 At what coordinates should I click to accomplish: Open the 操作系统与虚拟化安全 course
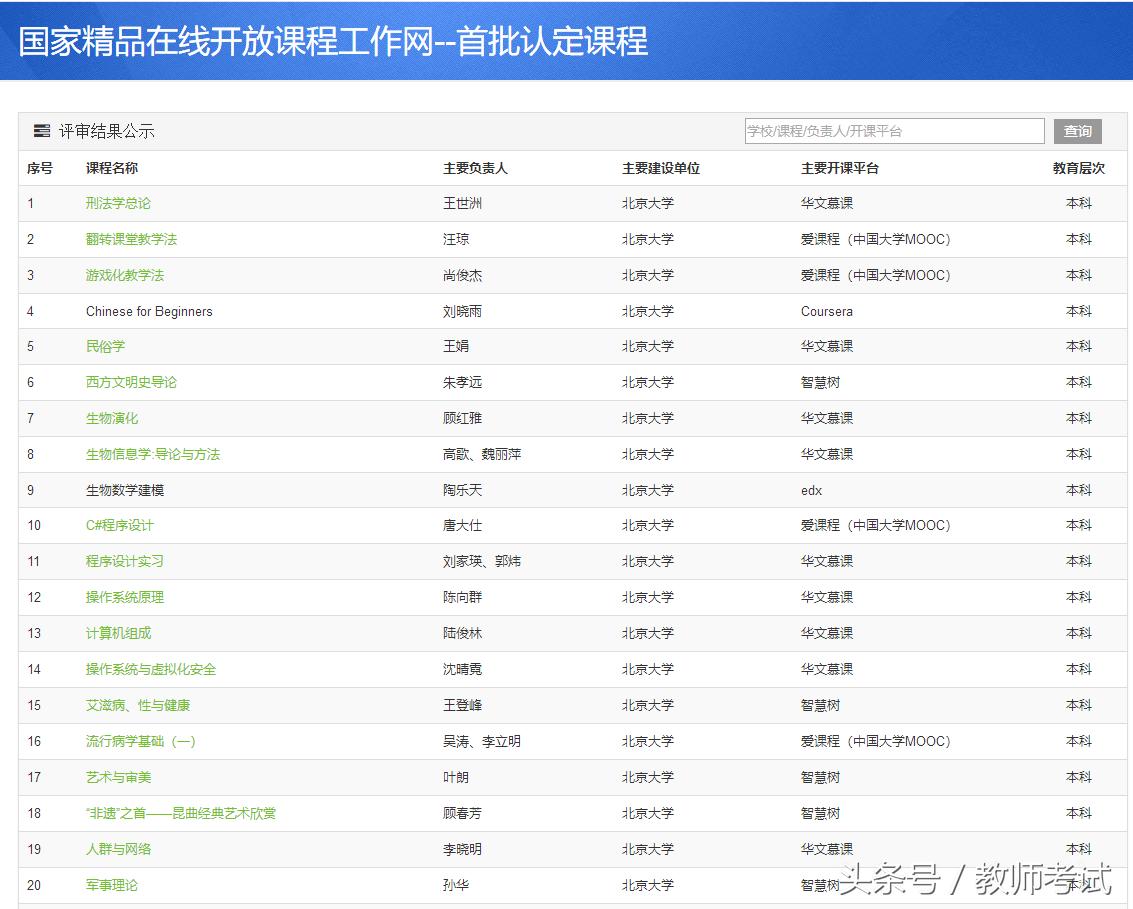[151, 669]
